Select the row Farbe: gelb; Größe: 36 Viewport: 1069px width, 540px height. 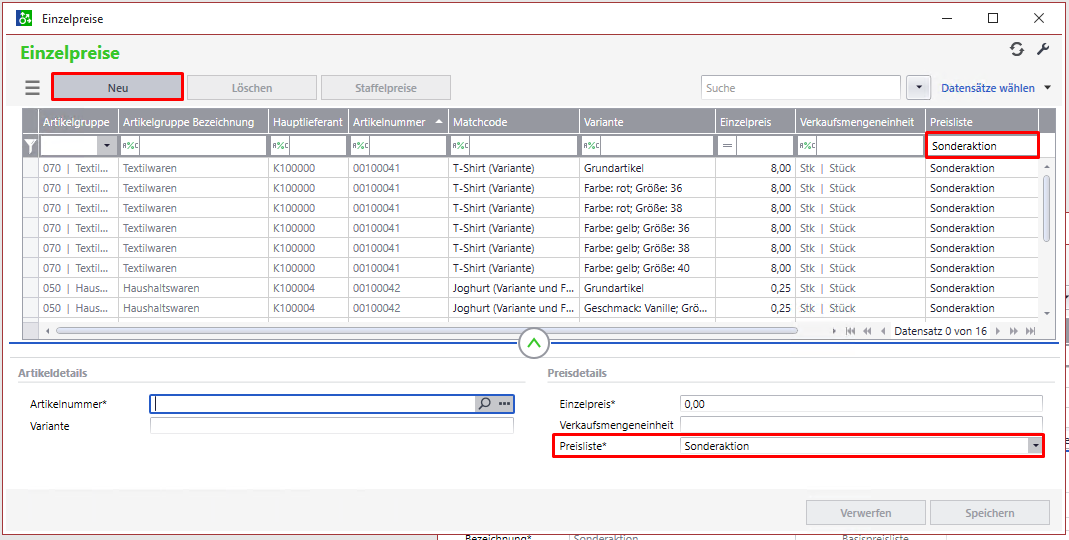click(532, 228)
